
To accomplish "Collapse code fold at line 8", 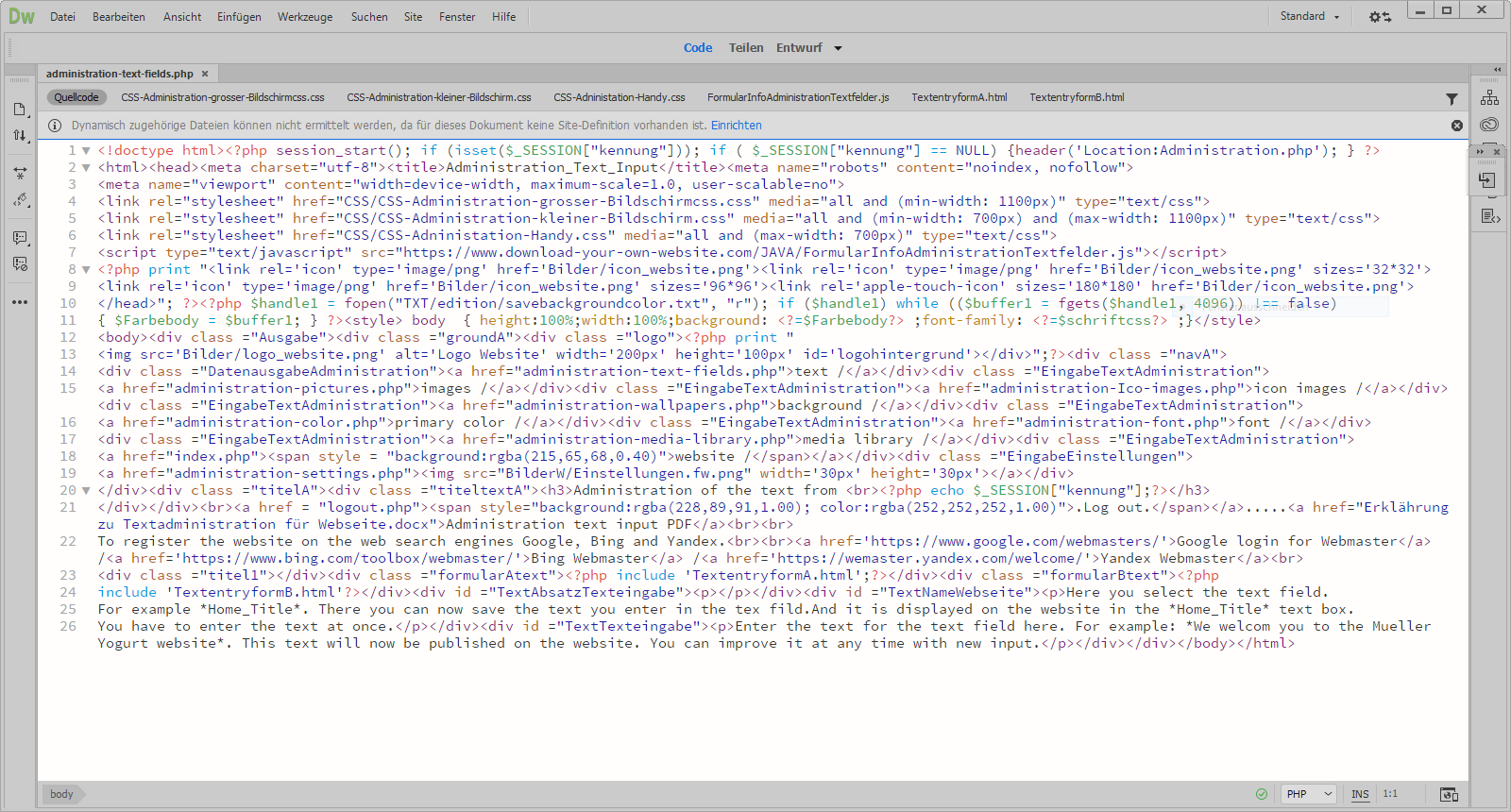I will [86, 270].
